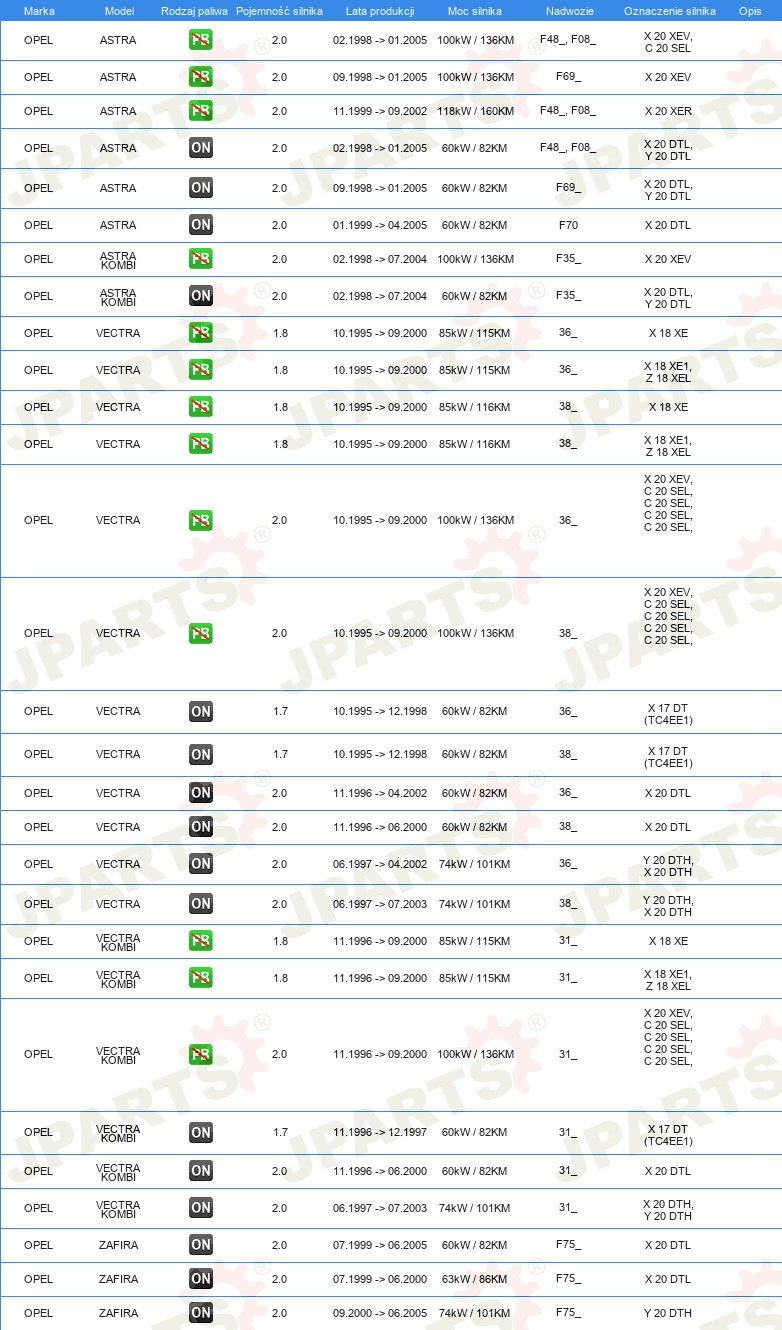
Task: Click PB icon for VECTRA 1.8 116KM 38_ X 18 XE
Action: pyautogui.click(x=201, y=407)
